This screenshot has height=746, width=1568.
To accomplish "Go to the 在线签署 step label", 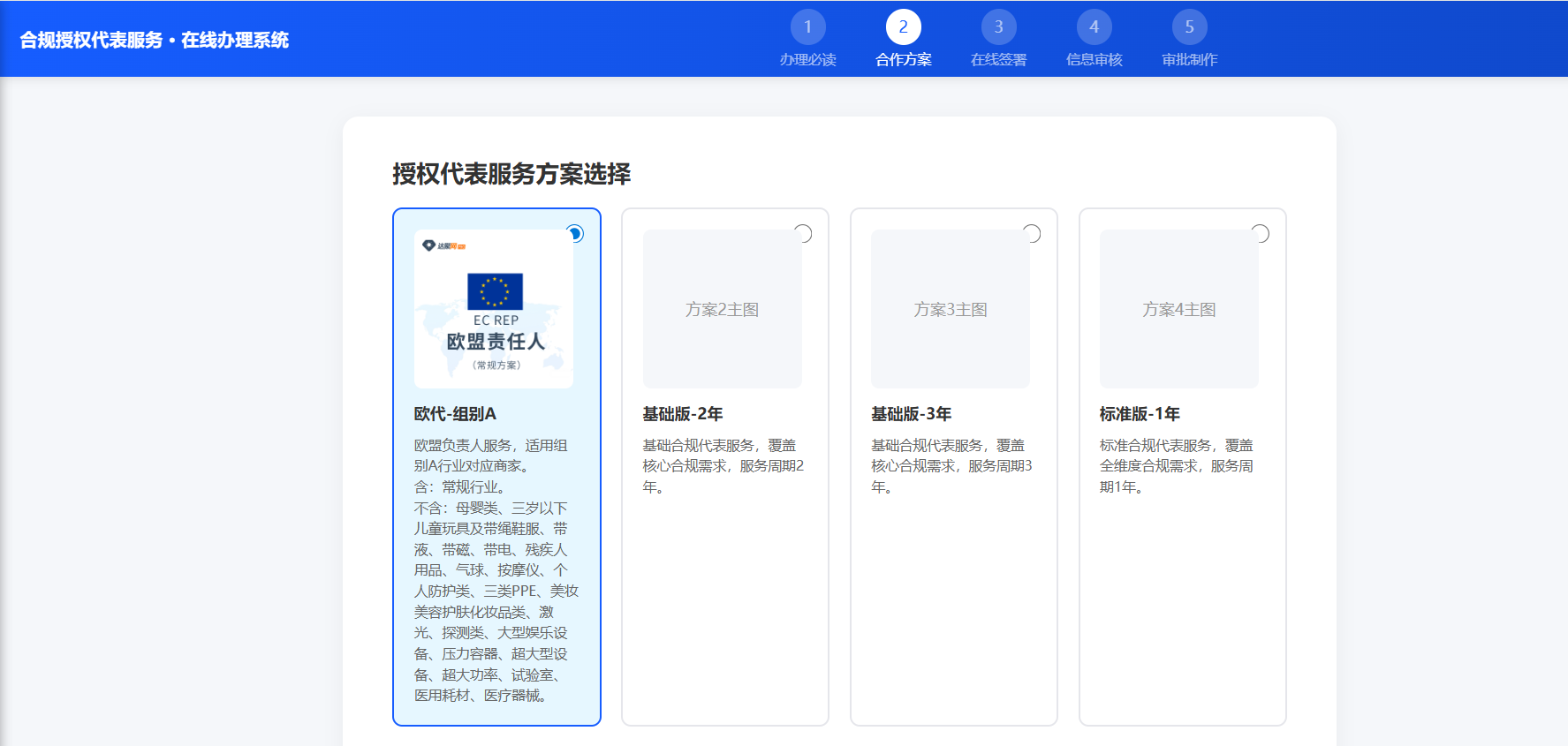I will click(x=998, y=59).
